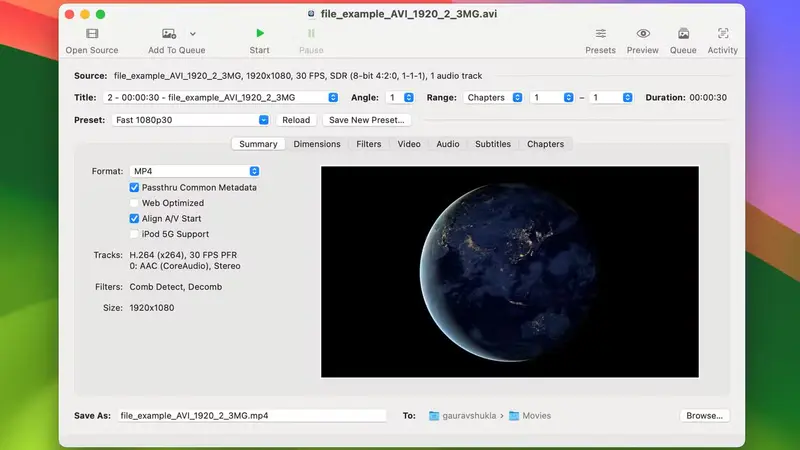Enable the Web Optimized checkbox
This screenshot has width=800, height=450.
point(134,203)
